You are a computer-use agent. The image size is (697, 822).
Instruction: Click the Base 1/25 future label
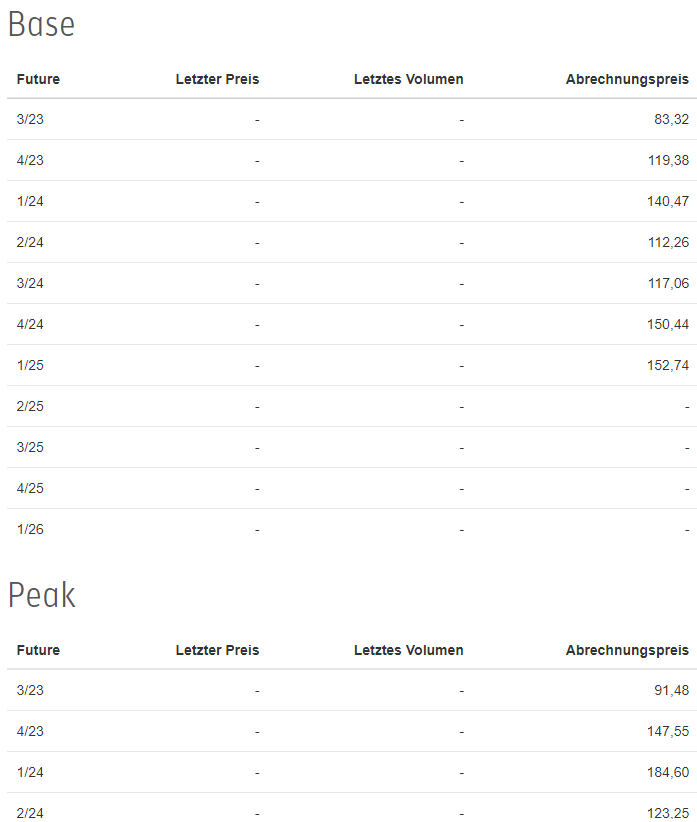[30, 365]
